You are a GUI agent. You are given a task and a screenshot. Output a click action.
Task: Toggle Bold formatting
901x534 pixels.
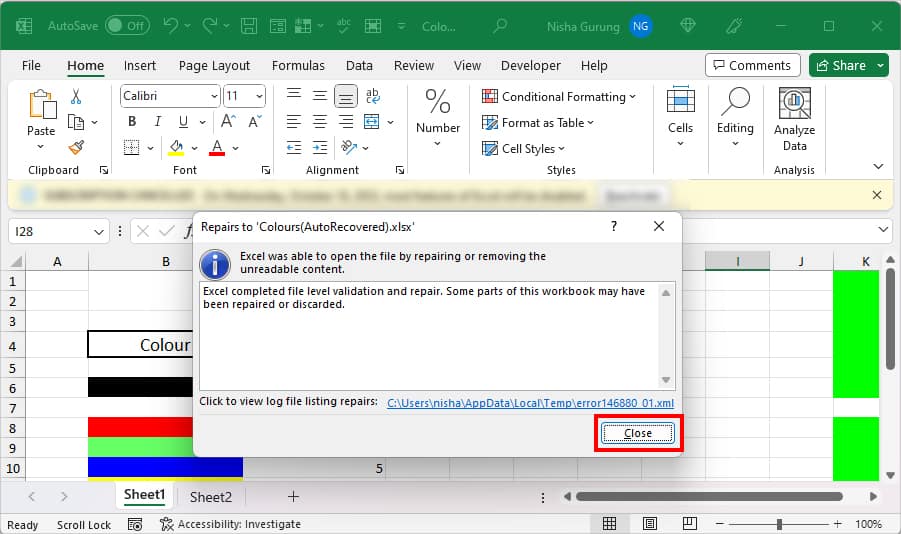[x=132, y=121]
